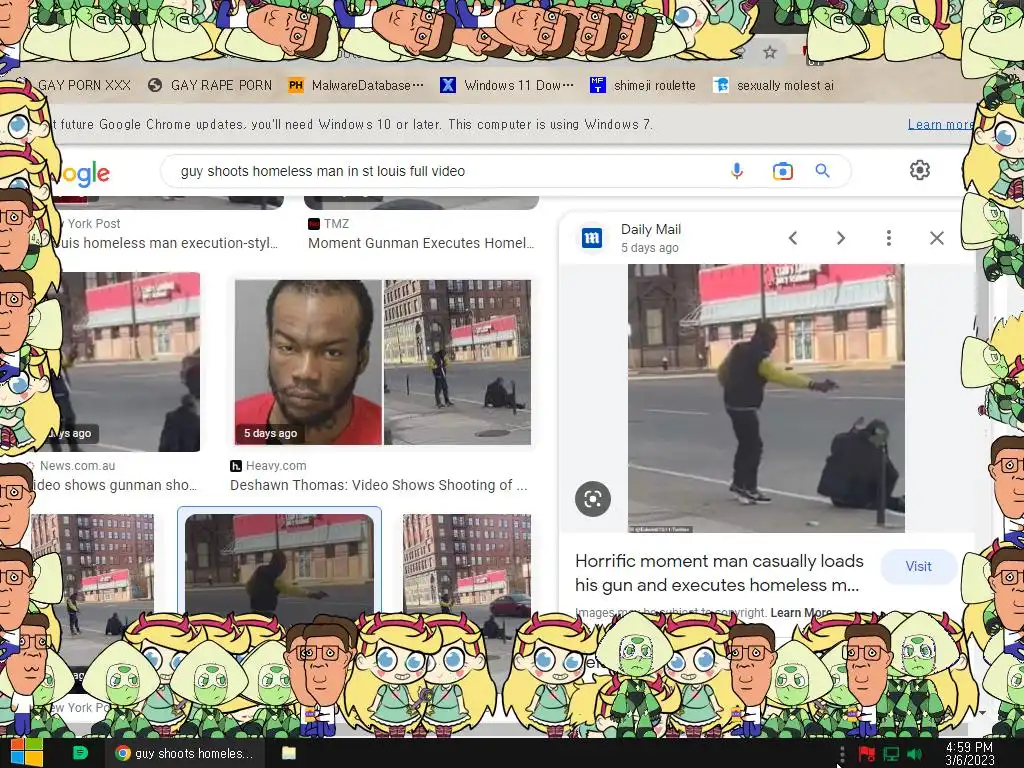This screenshot has width=1024, height=768.
Task: Go to the previous image in the preview panel
Action: point(793,238)
